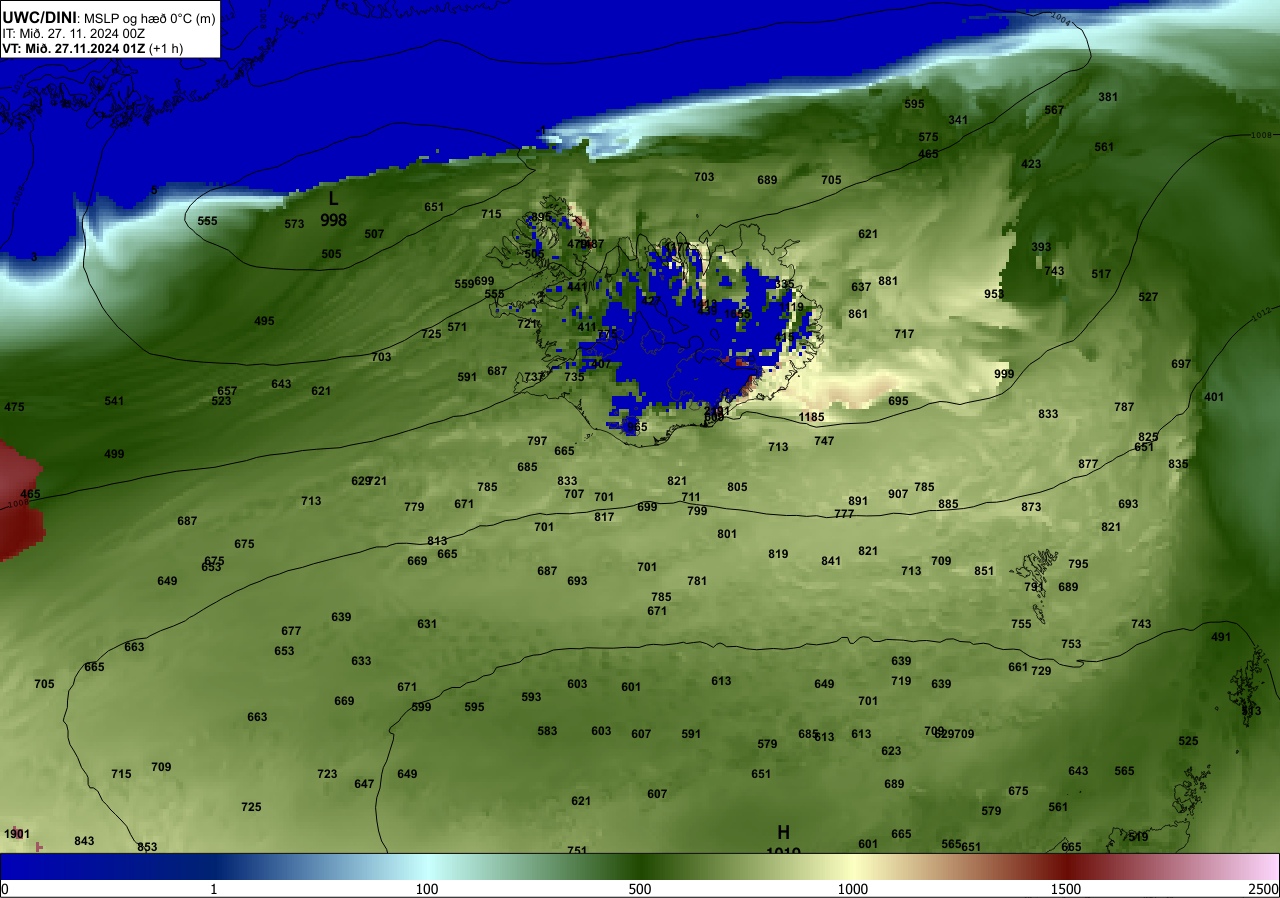Click the 877 map value
This screenshot has height=898, width=1280.
tap(1088, 464)
